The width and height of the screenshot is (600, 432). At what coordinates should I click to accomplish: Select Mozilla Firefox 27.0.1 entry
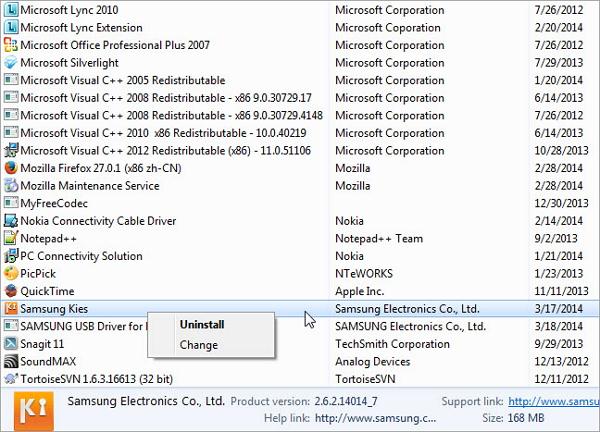[x=101, y=168]
